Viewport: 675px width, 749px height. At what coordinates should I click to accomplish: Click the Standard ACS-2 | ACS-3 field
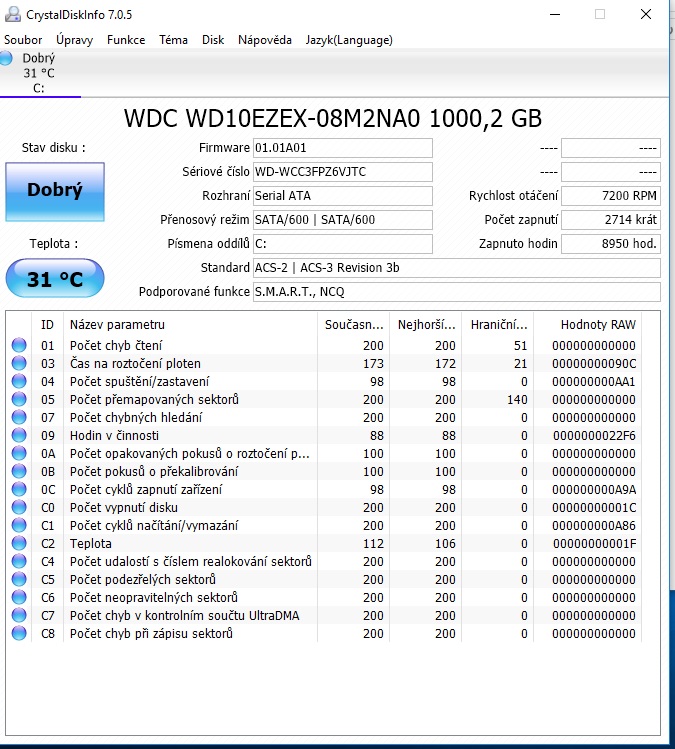457,268
